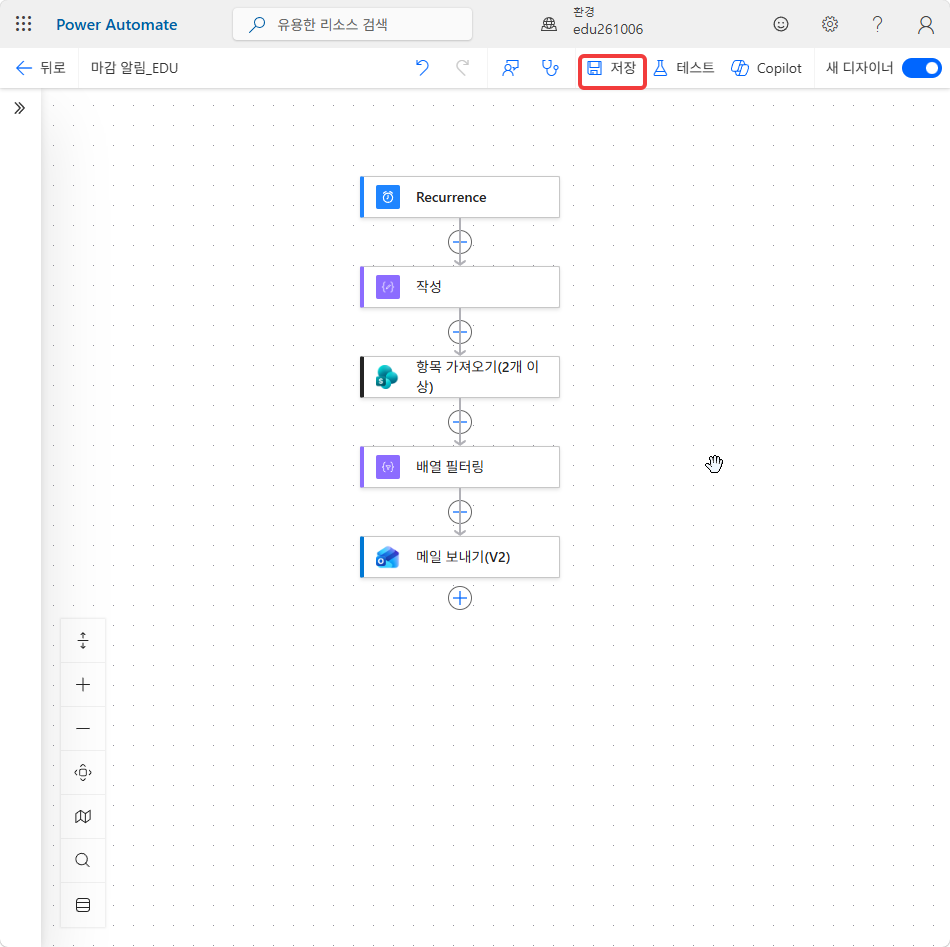This screenshot has height=947, width=950.
Task: Open the 항목 가져오기 SharePoint action
Action: 460,377
